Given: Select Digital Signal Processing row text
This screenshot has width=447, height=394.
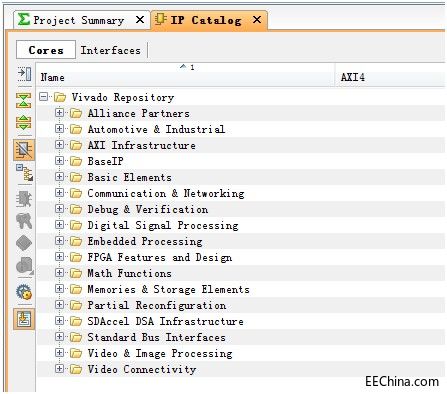Looking at the screenshot, I should [x=163, y=225].
